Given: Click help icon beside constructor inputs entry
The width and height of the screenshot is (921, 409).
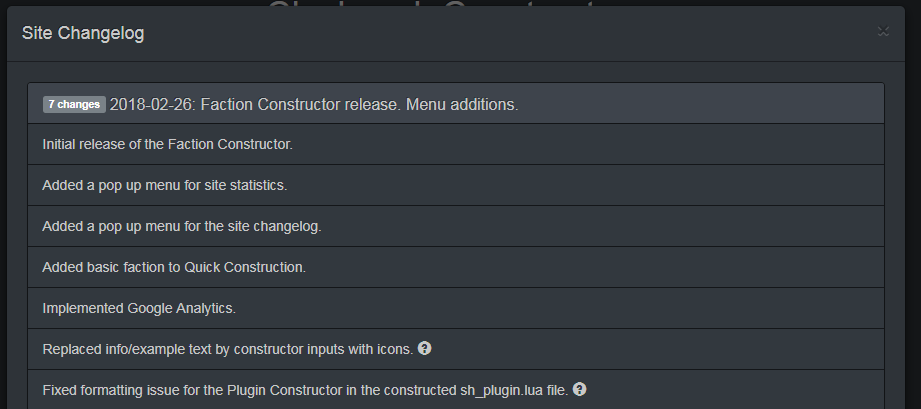Looking at the screenshot, I should click(425, 348).
